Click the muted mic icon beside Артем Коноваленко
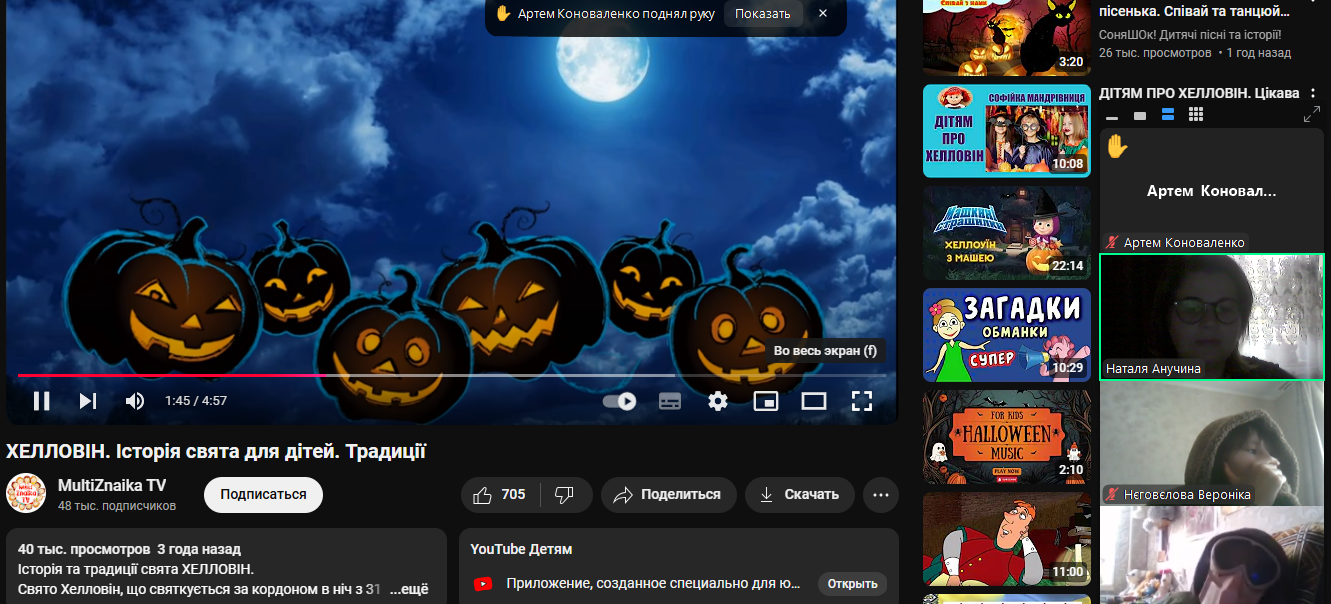The image size is (1331, 604). point(1112,243)
